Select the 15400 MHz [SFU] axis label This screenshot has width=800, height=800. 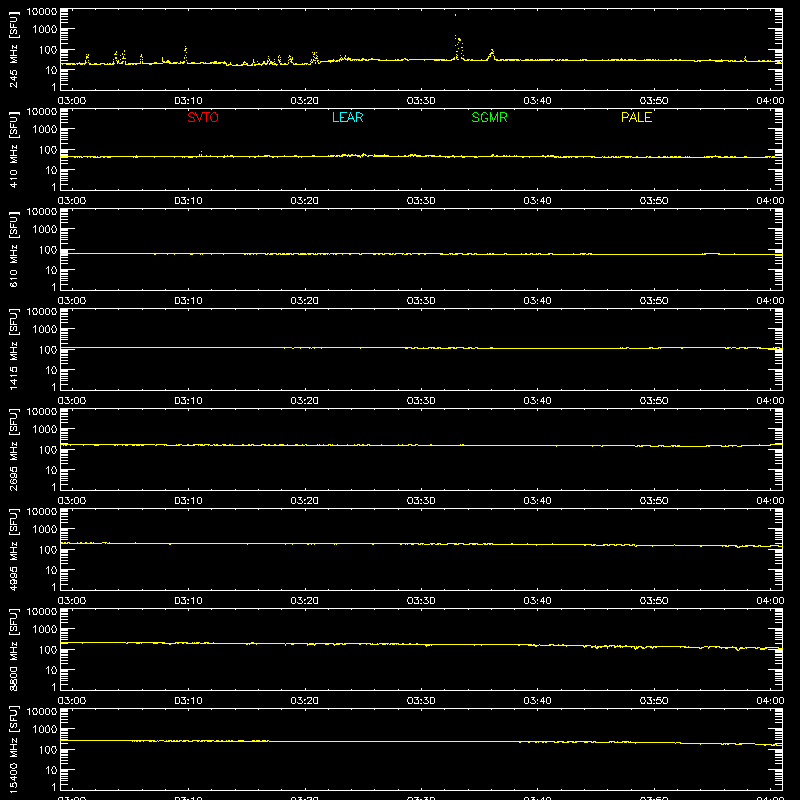click(14, 749)
